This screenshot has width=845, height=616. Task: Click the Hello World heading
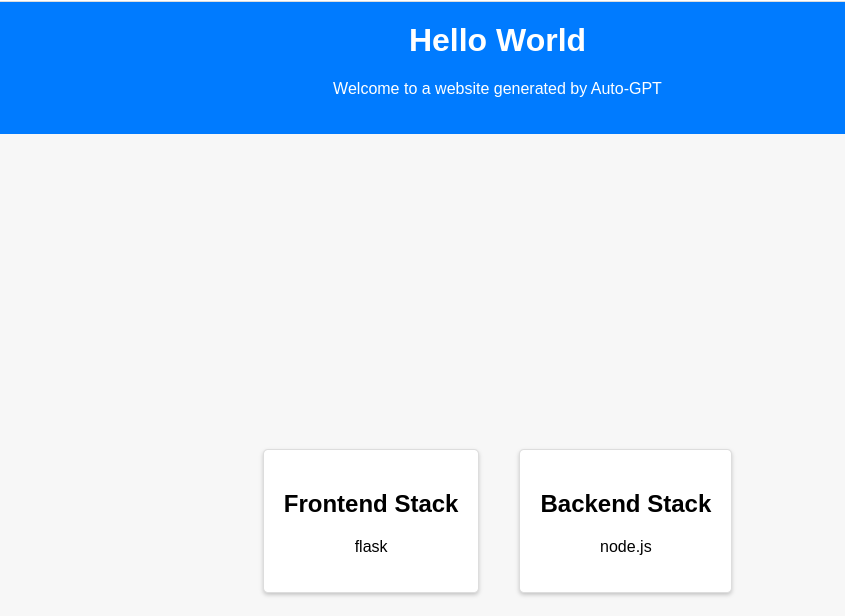497,40
